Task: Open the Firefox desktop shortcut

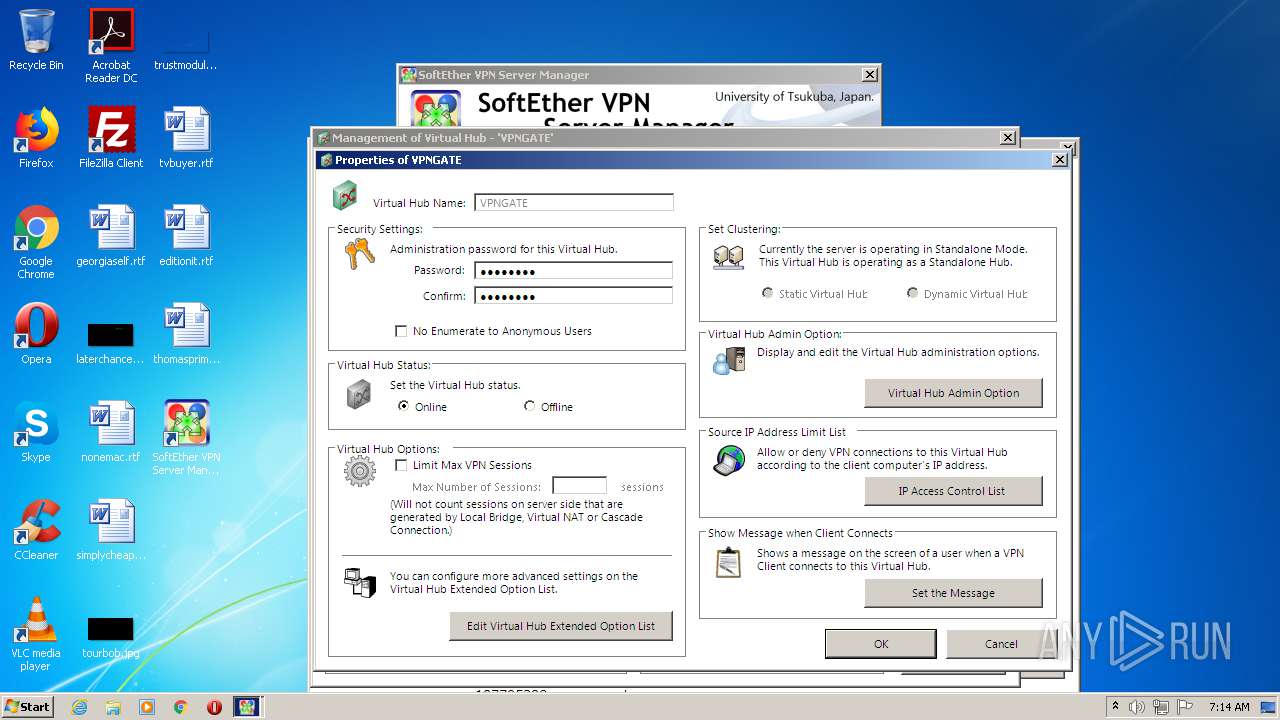Action: [36, 138]
